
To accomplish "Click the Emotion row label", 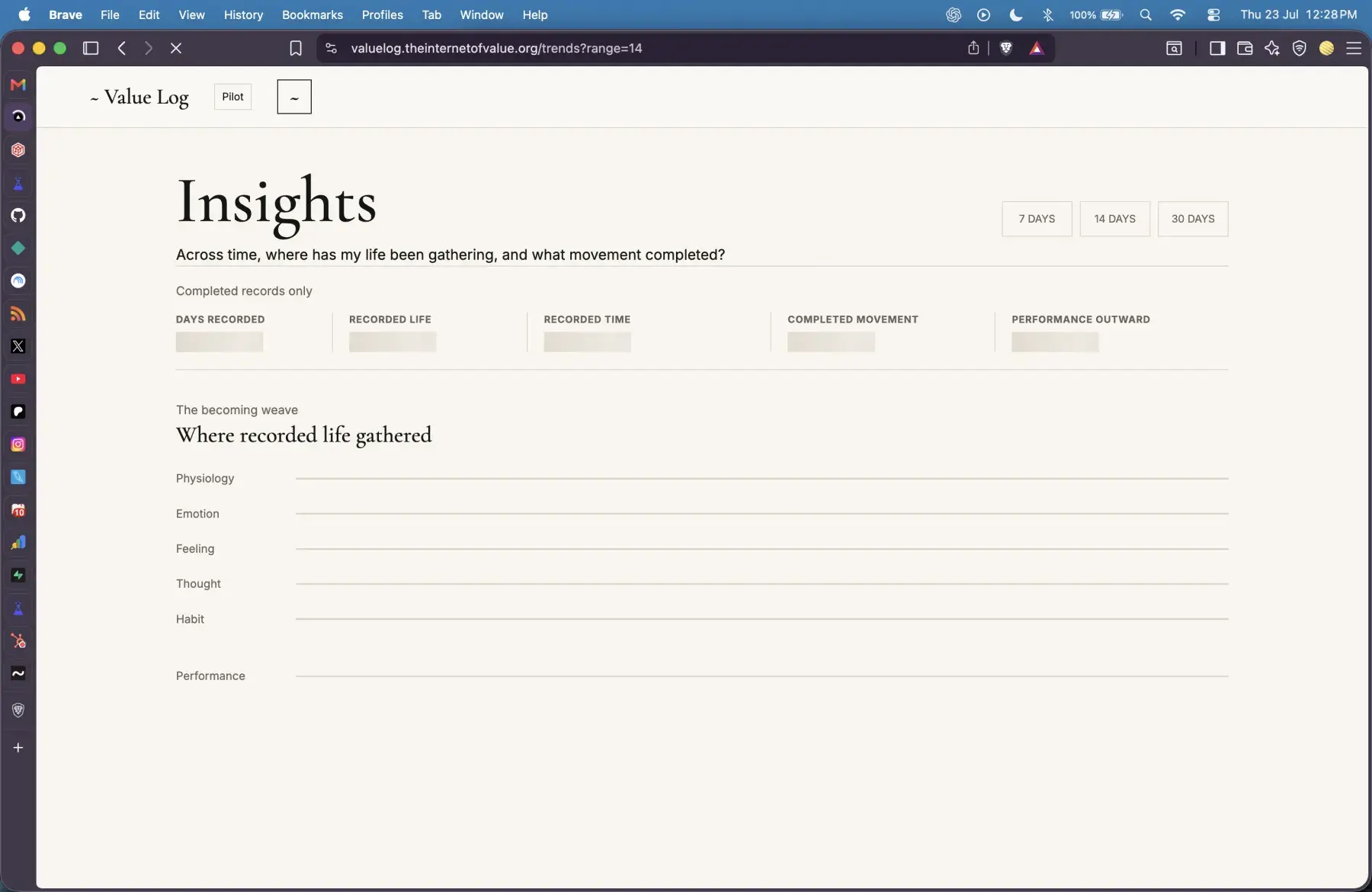I will coord(197,514).
